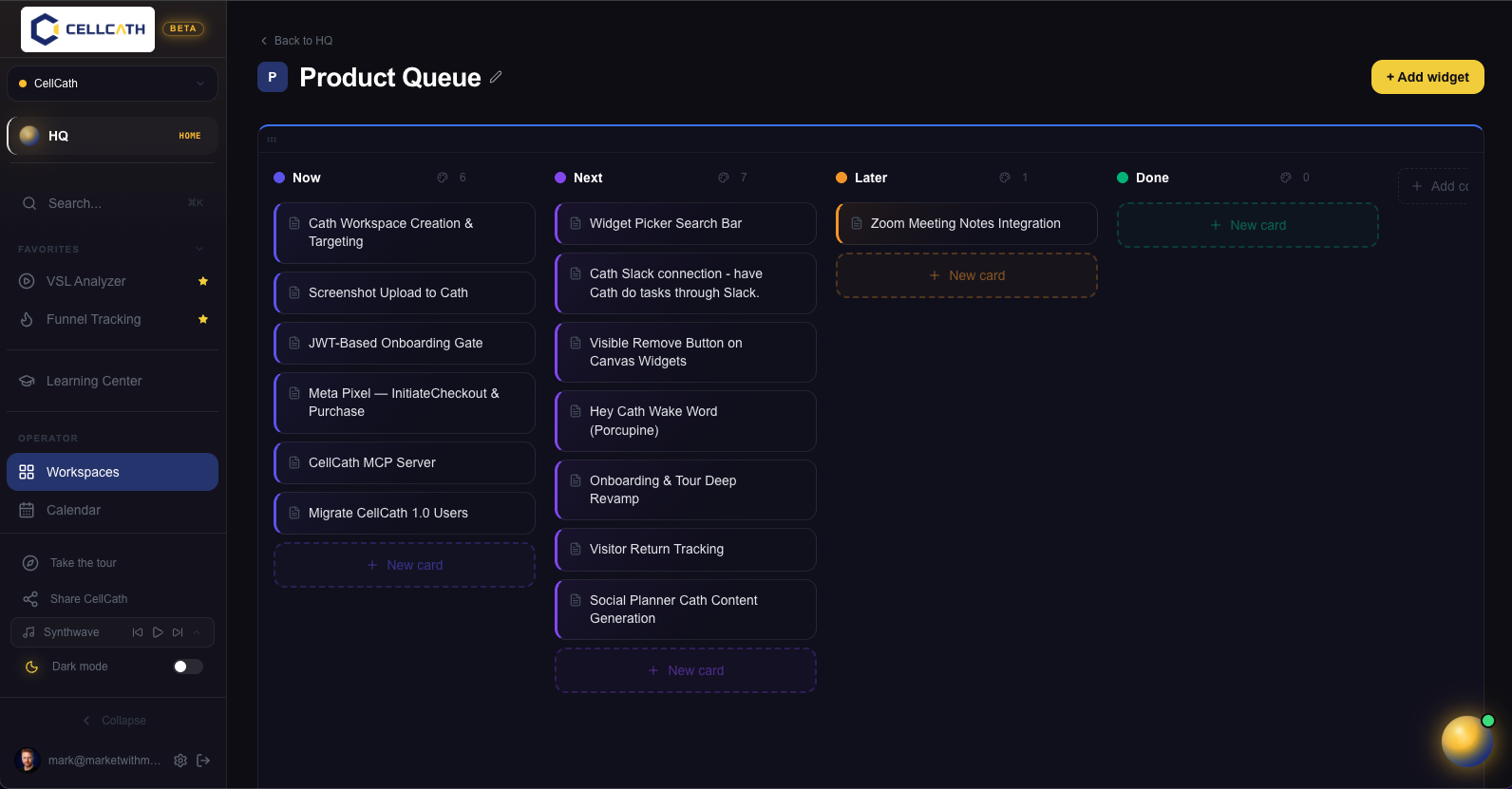Screen dimensions: 1512x789
Task: Open settings gear next to user email
Action: pos(180,761)
